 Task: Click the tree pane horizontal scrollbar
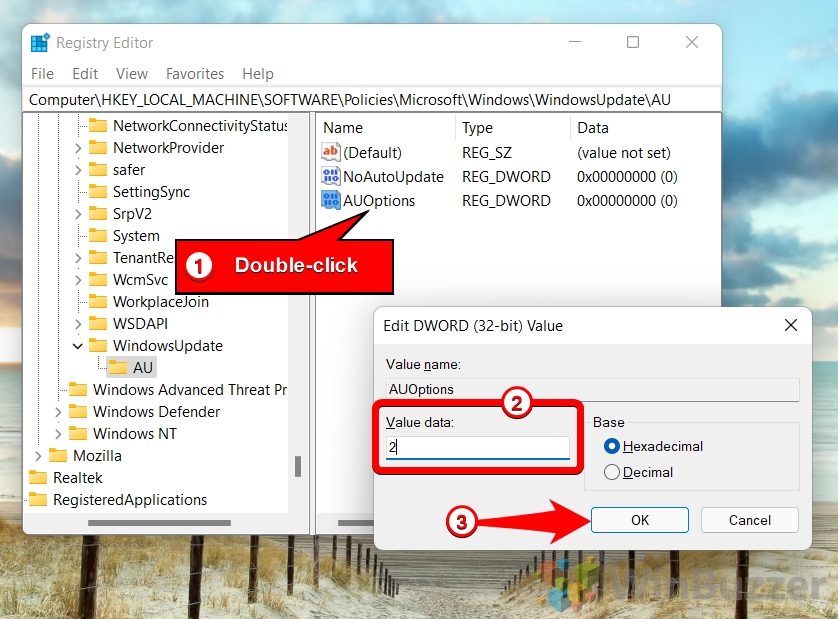click(x=159, y=523)
